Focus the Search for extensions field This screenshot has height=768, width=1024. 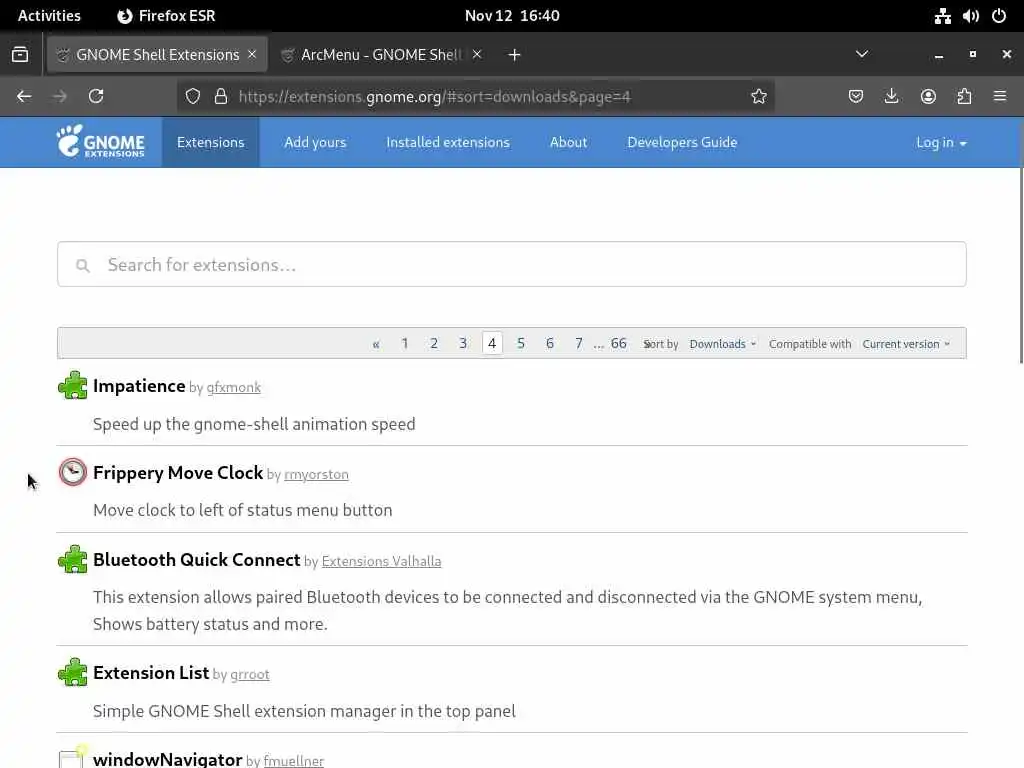[x=512, y=264]
